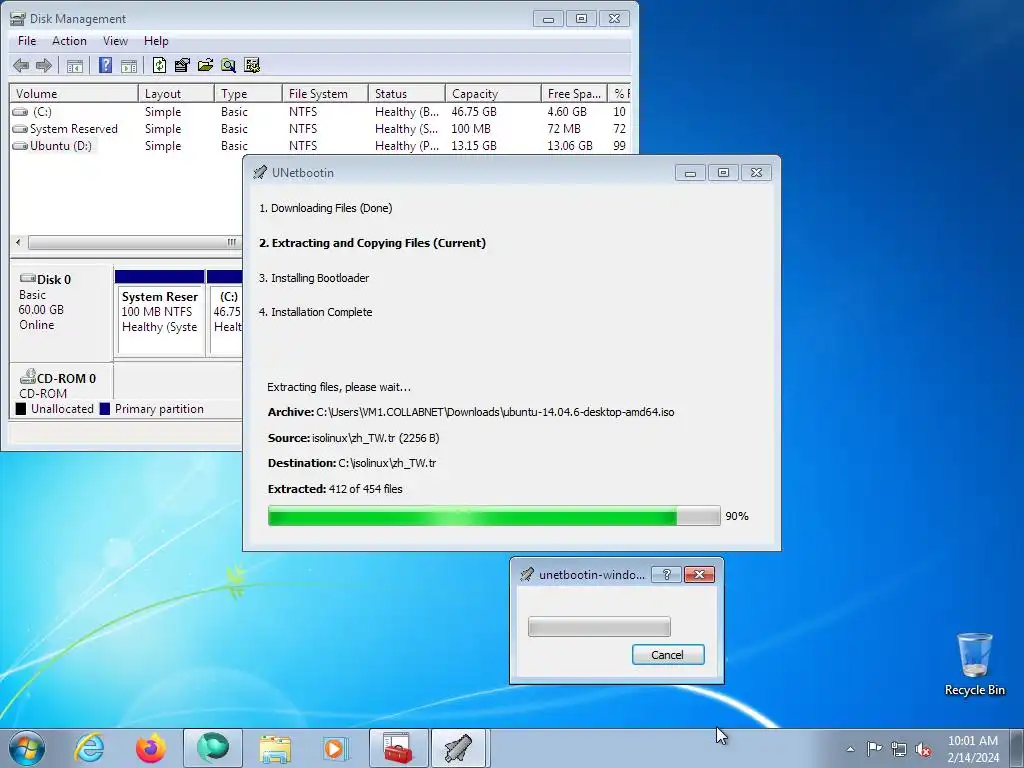Click the green globe taskbar app icon
Viewport: 1024px width, 768px height.
213,748
